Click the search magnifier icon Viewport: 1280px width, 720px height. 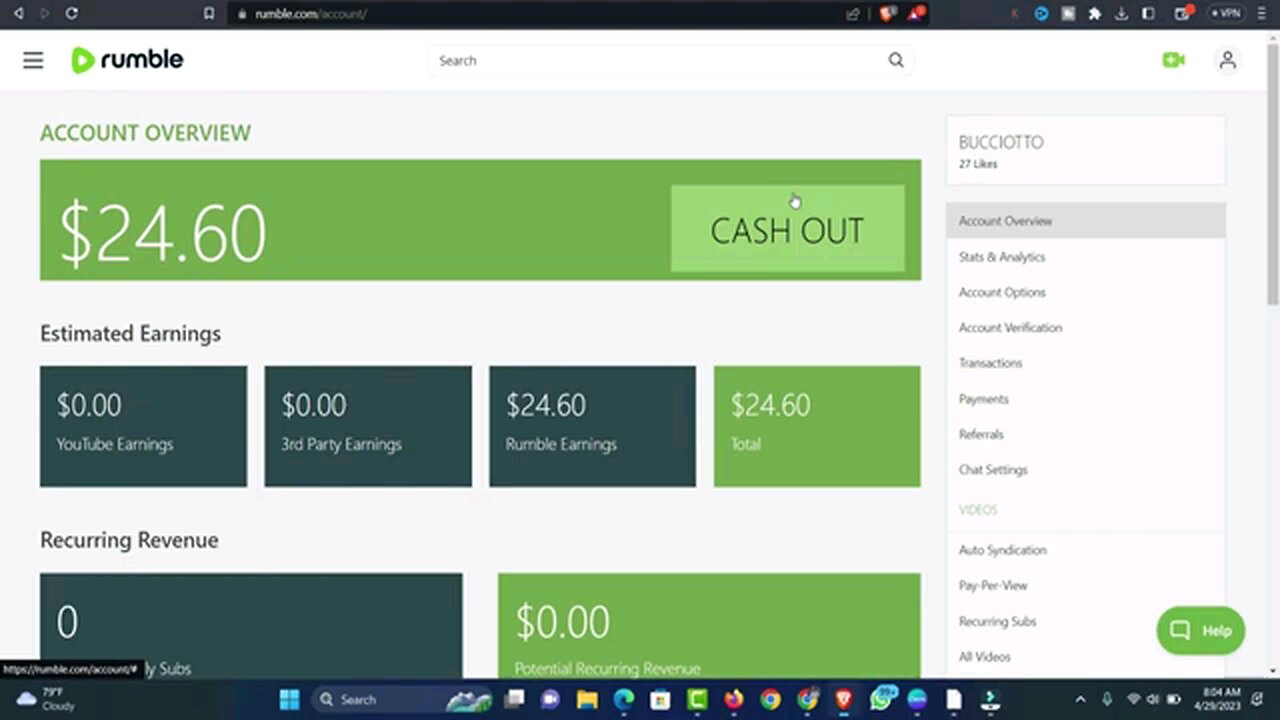896,60
